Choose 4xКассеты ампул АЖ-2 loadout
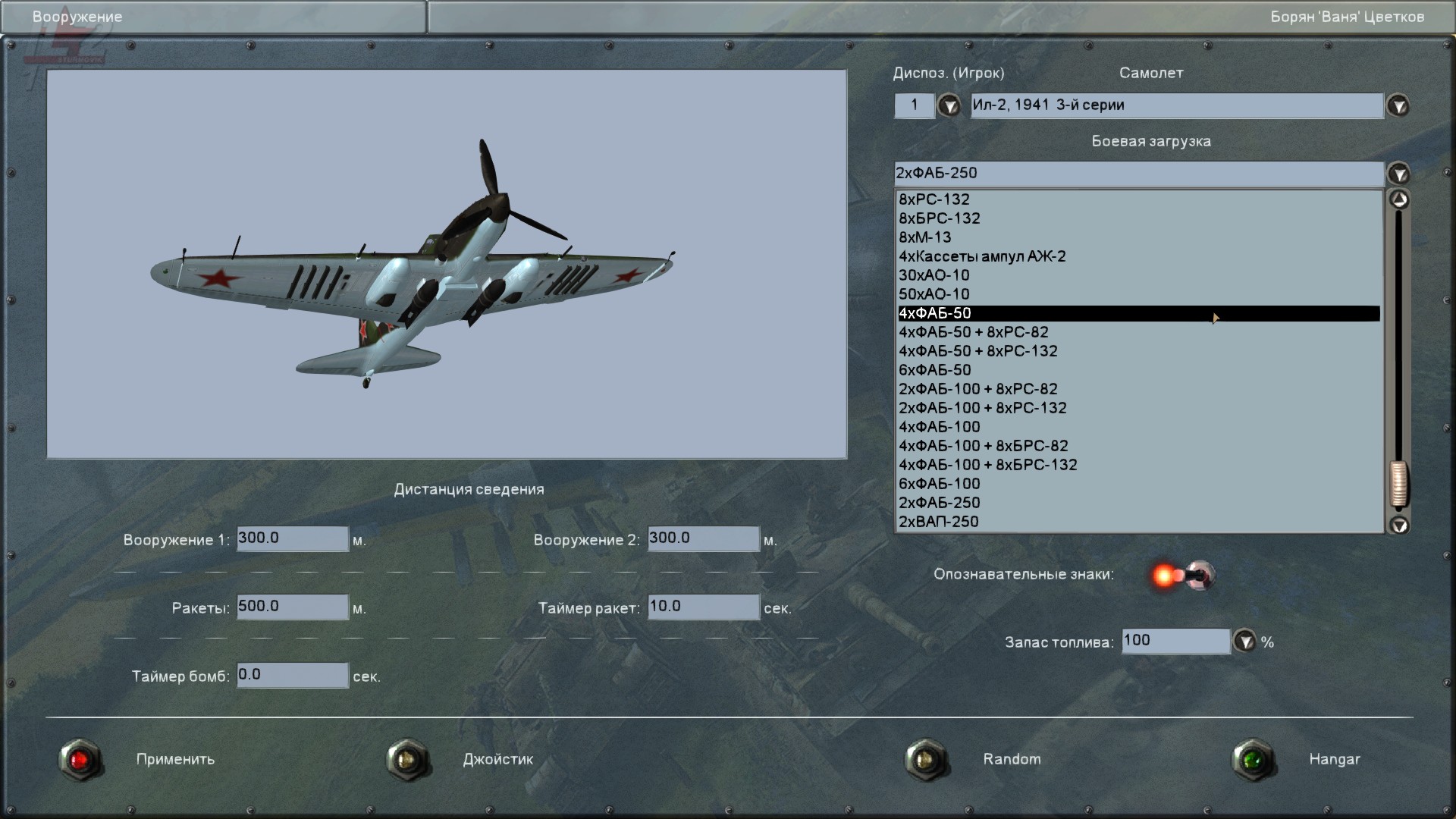 coord(982,256)
